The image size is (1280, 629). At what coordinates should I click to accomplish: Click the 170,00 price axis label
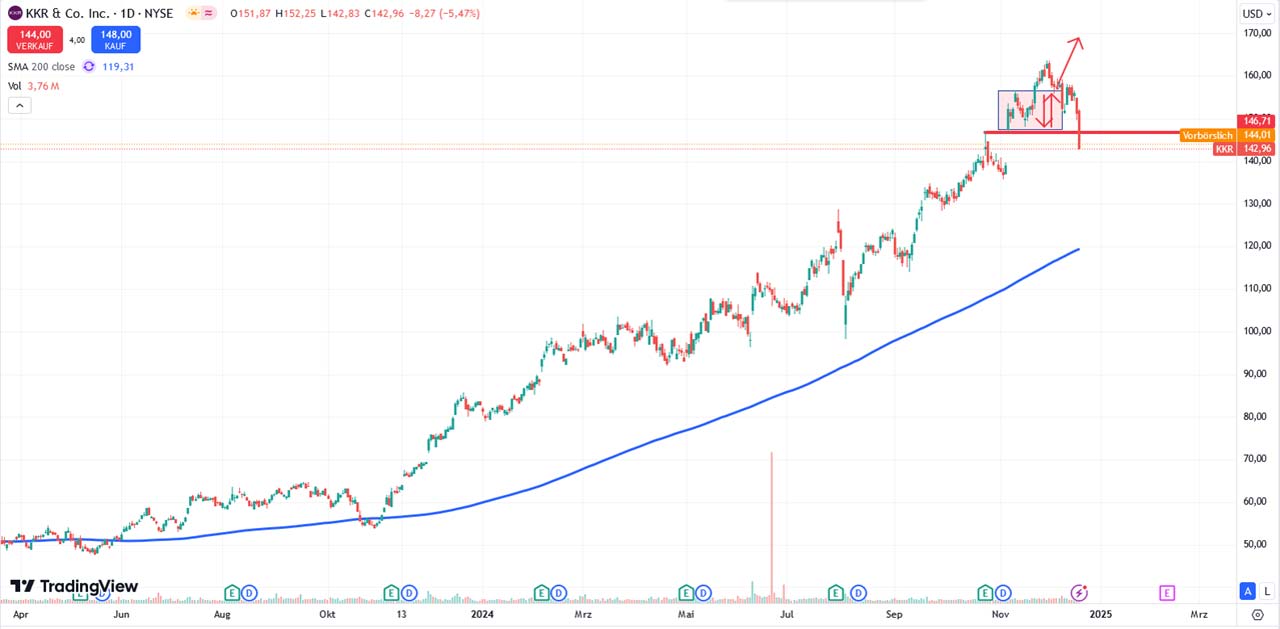point(1256,33)
